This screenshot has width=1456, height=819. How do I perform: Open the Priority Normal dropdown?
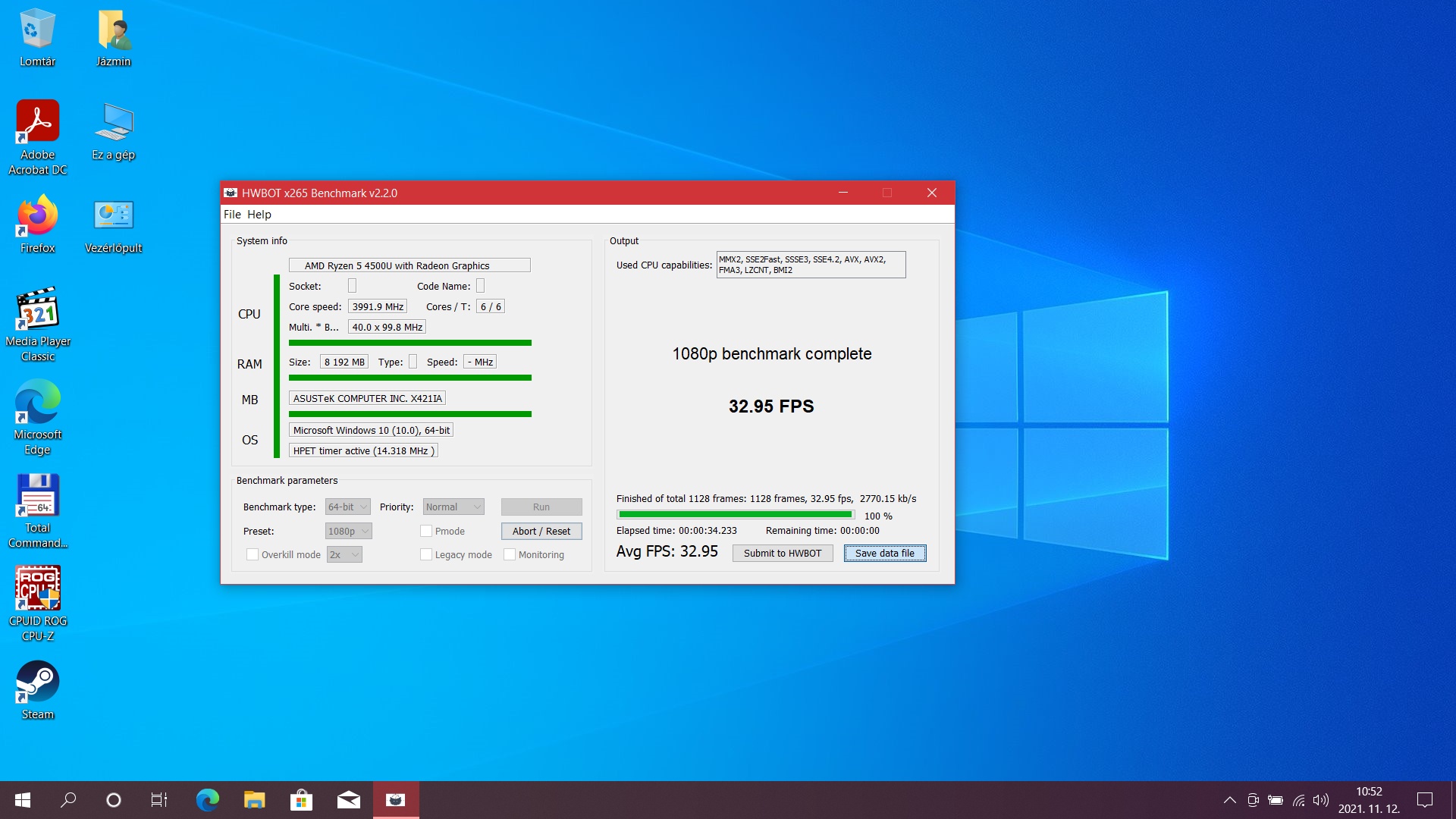[x=453, y=507]
